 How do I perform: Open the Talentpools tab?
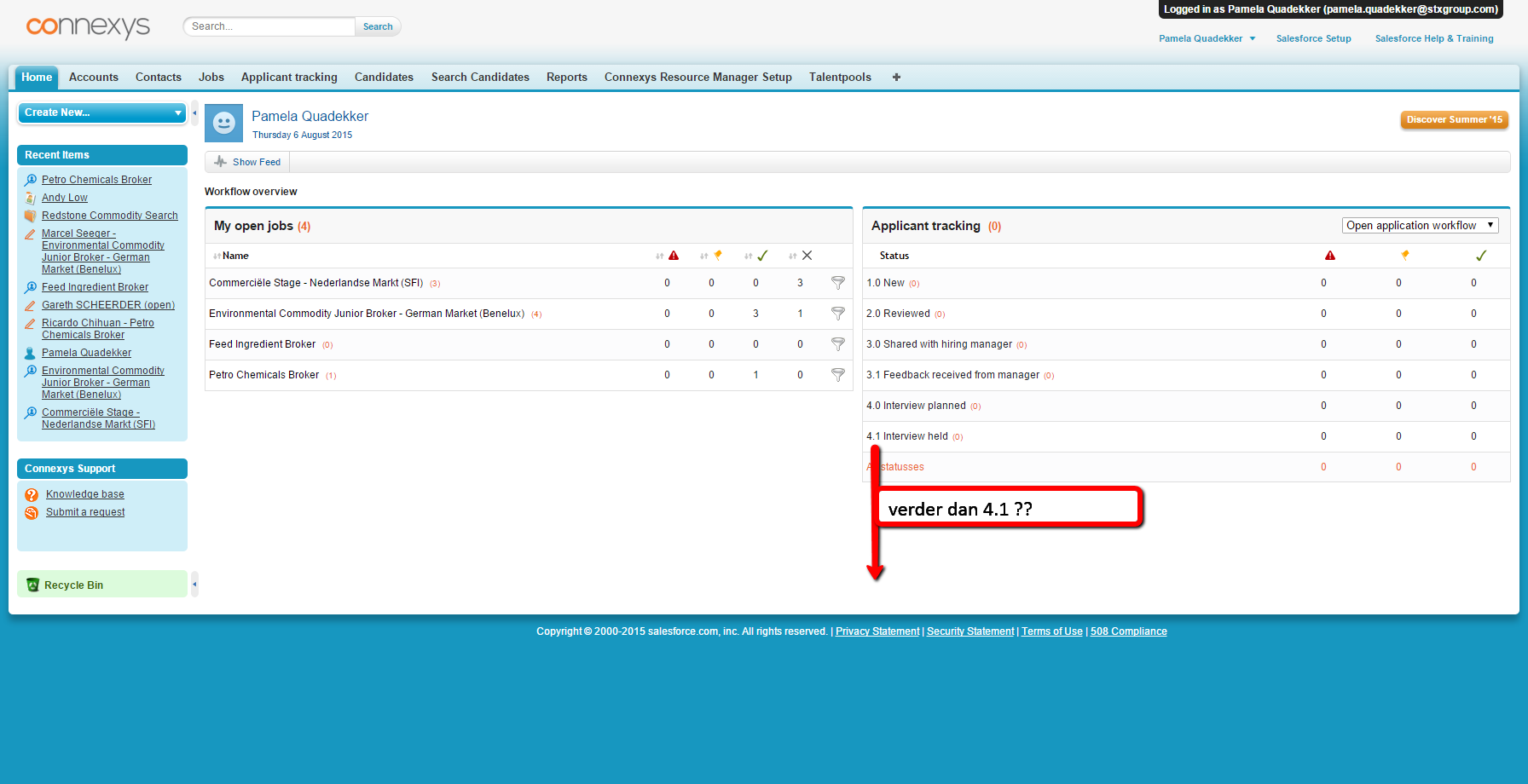pos(840,78)
